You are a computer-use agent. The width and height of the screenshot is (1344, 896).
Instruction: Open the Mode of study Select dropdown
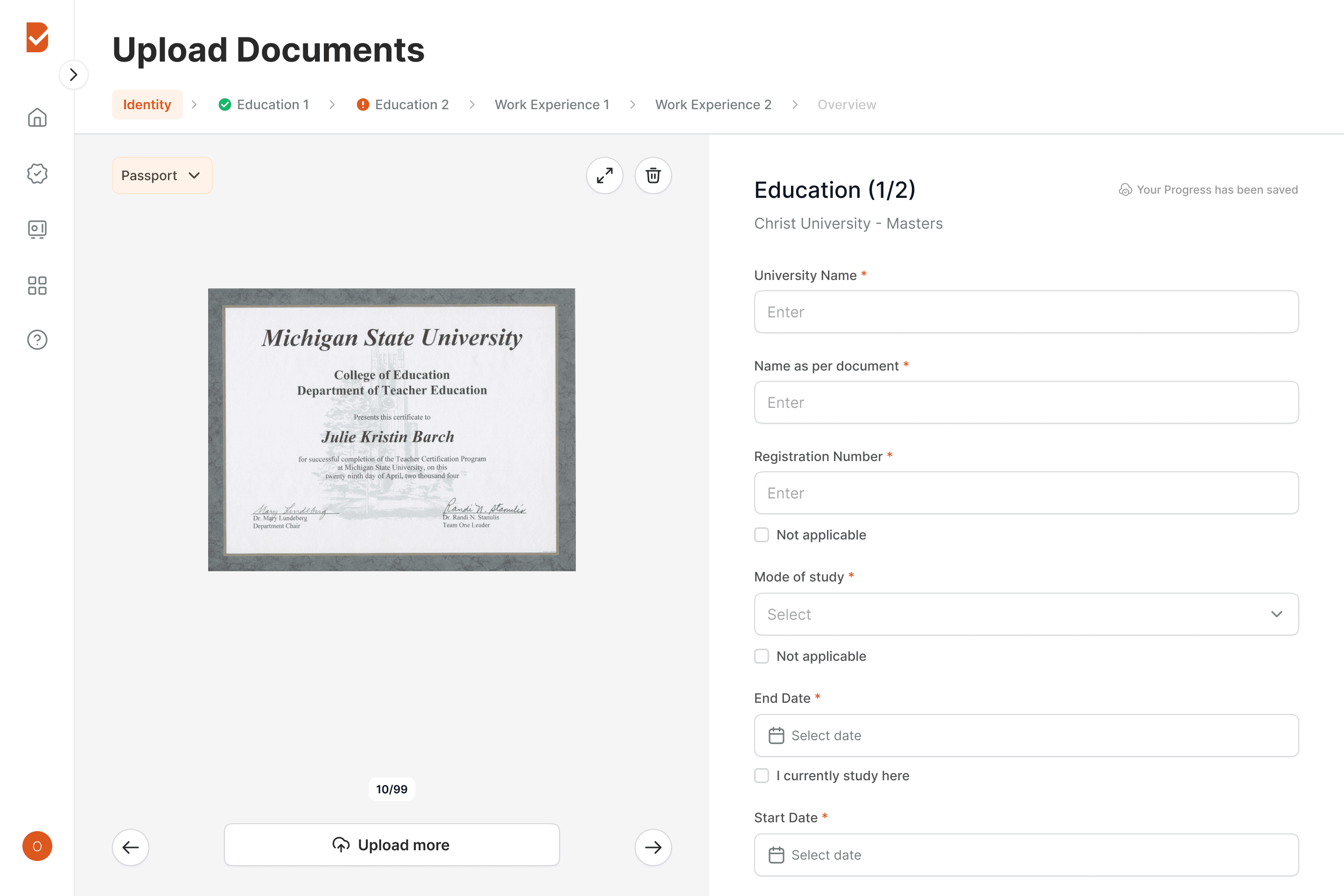click(x=1026, y=614)
